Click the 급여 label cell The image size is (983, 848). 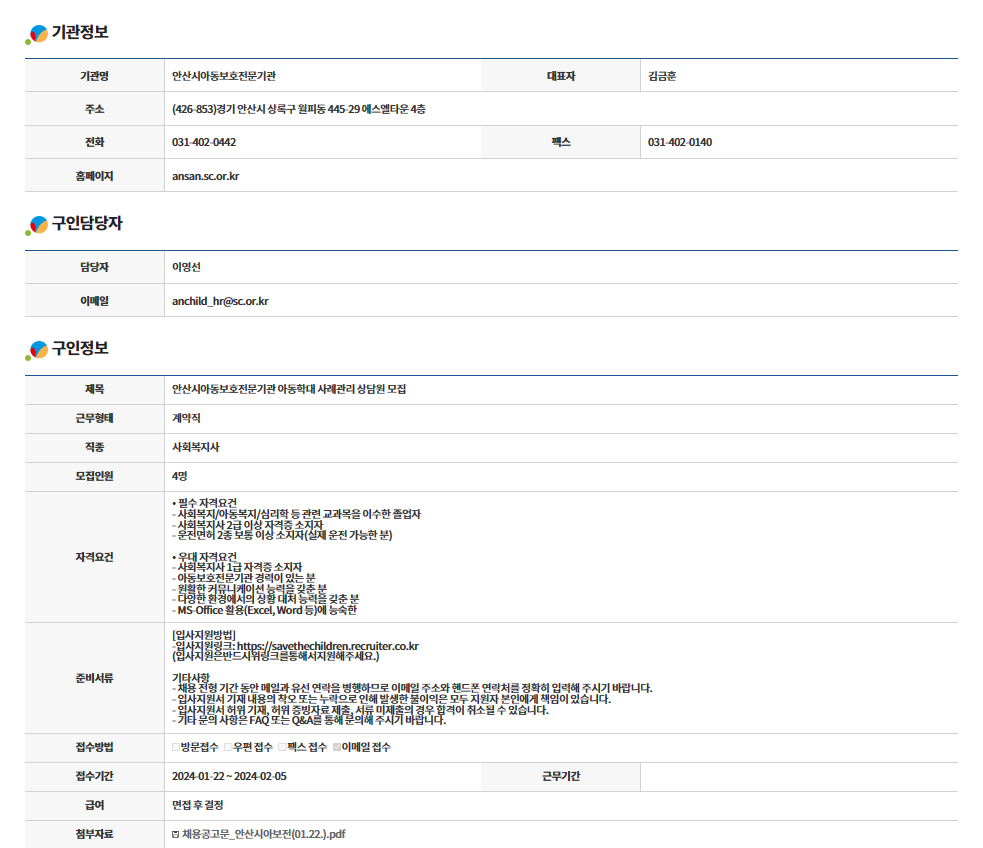(95, 805)
